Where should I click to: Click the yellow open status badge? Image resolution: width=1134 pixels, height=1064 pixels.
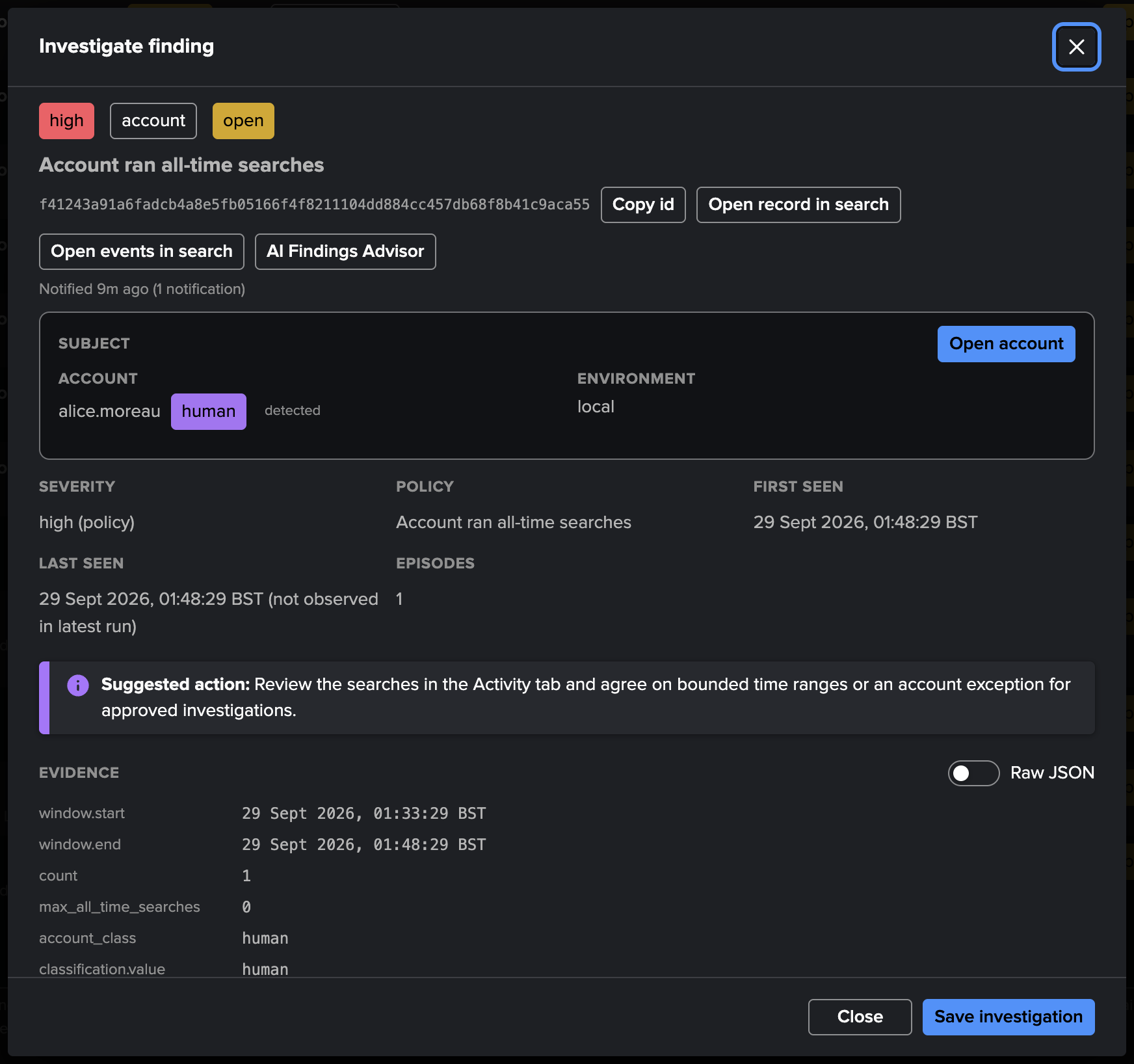[x=243, y=121]
